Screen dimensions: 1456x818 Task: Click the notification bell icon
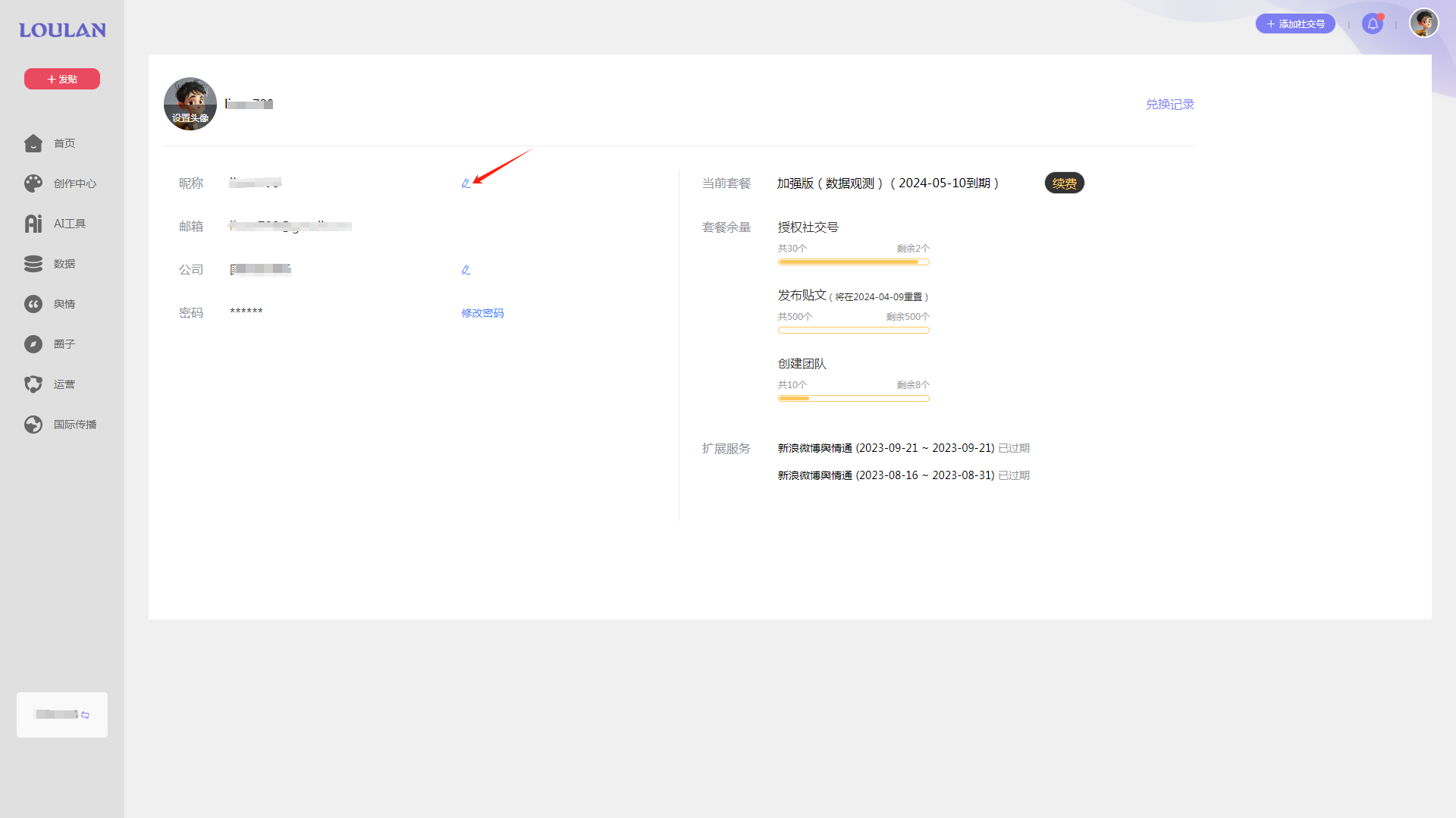[1373, 24]
